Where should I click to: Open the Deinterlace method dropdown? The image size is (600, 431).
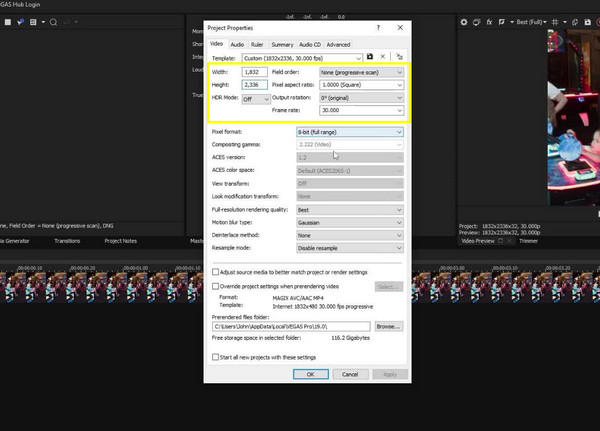[x=399, y=235]
